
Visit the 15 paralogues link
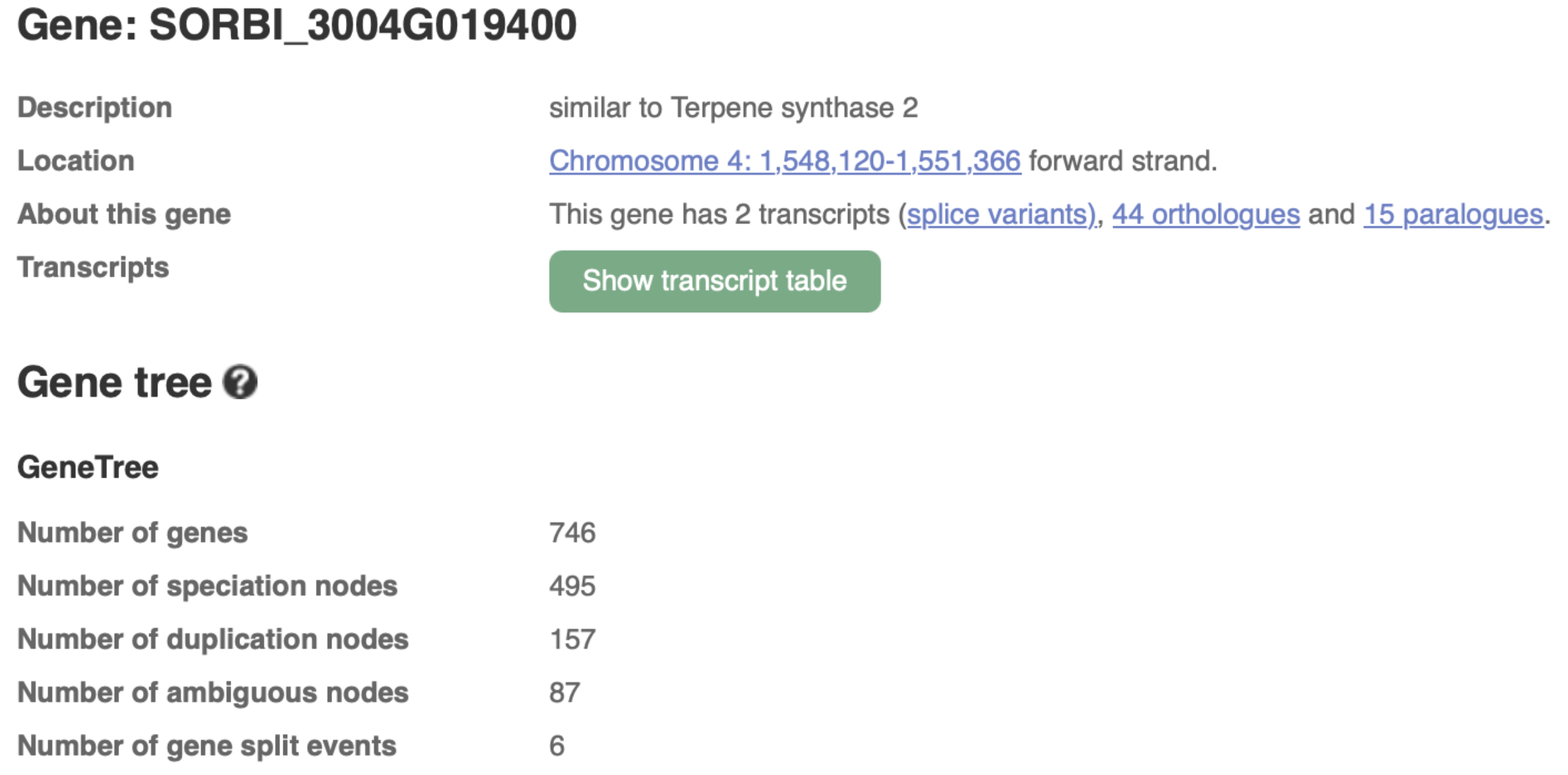1453,214
